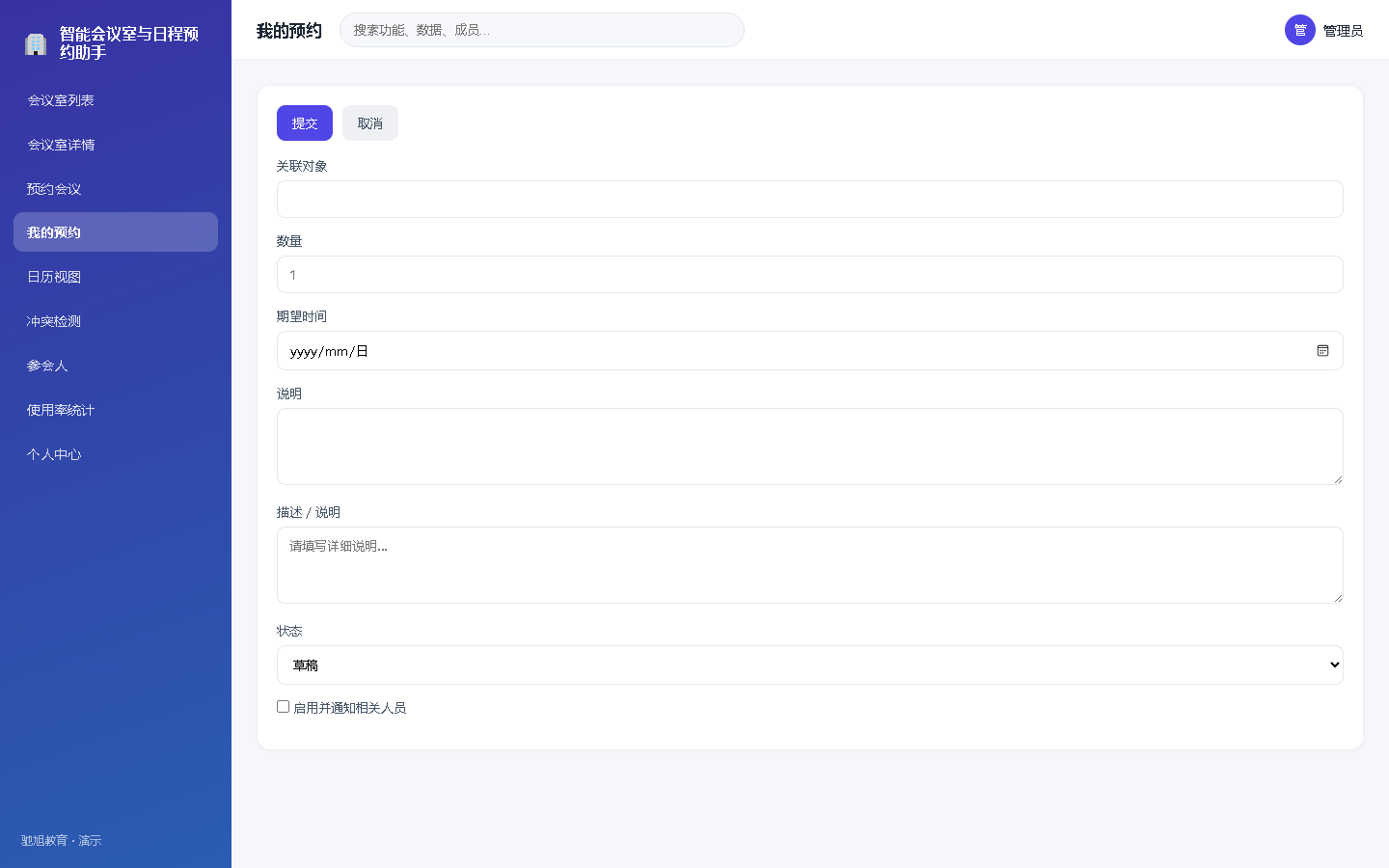Enable 启用并通知相关人员 checkbox
The image size is (1389, 868).
coord(283,707)
